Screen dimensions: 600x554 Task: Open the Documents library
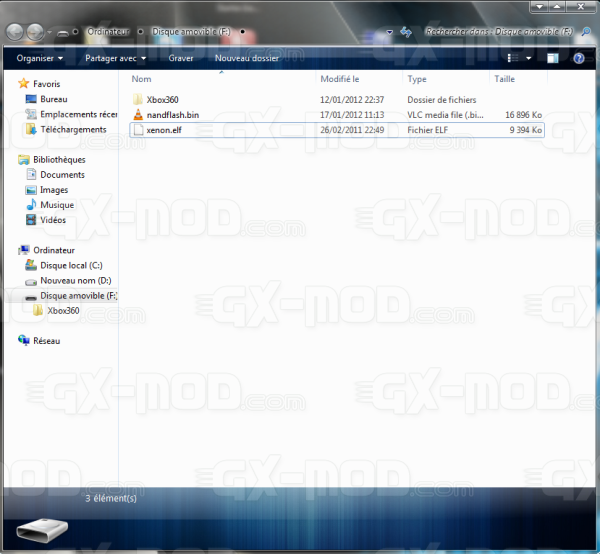62,175
